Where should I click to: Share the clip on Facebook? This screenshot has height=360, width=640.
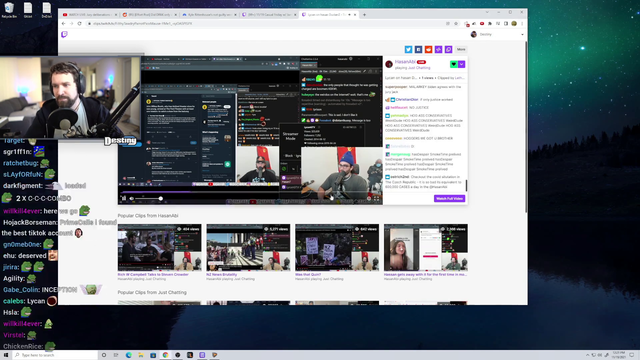[418, 49]
